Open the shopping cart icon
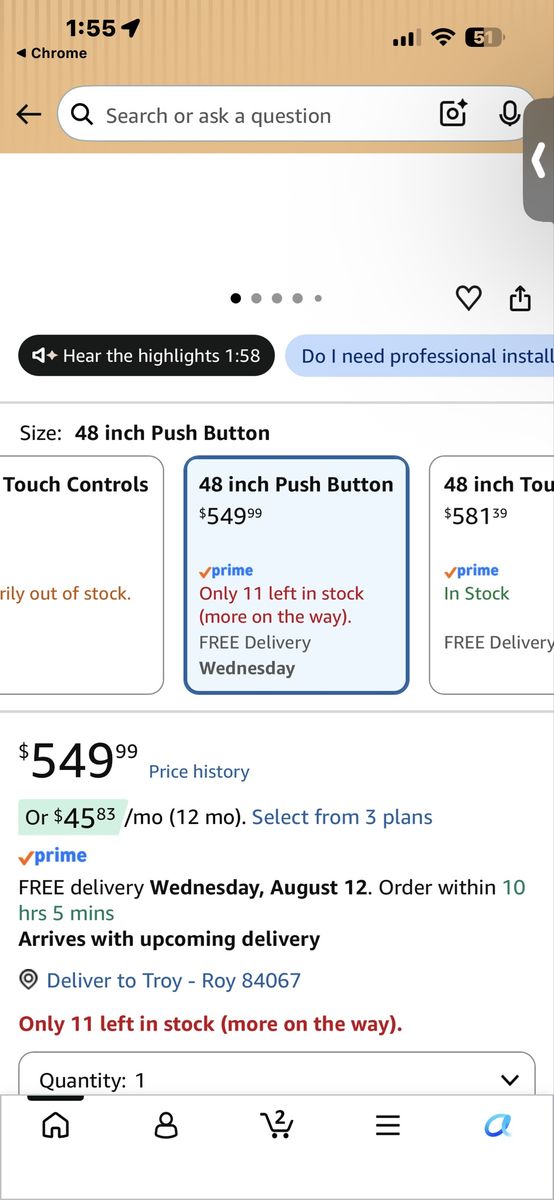 tap(276, 1125)
